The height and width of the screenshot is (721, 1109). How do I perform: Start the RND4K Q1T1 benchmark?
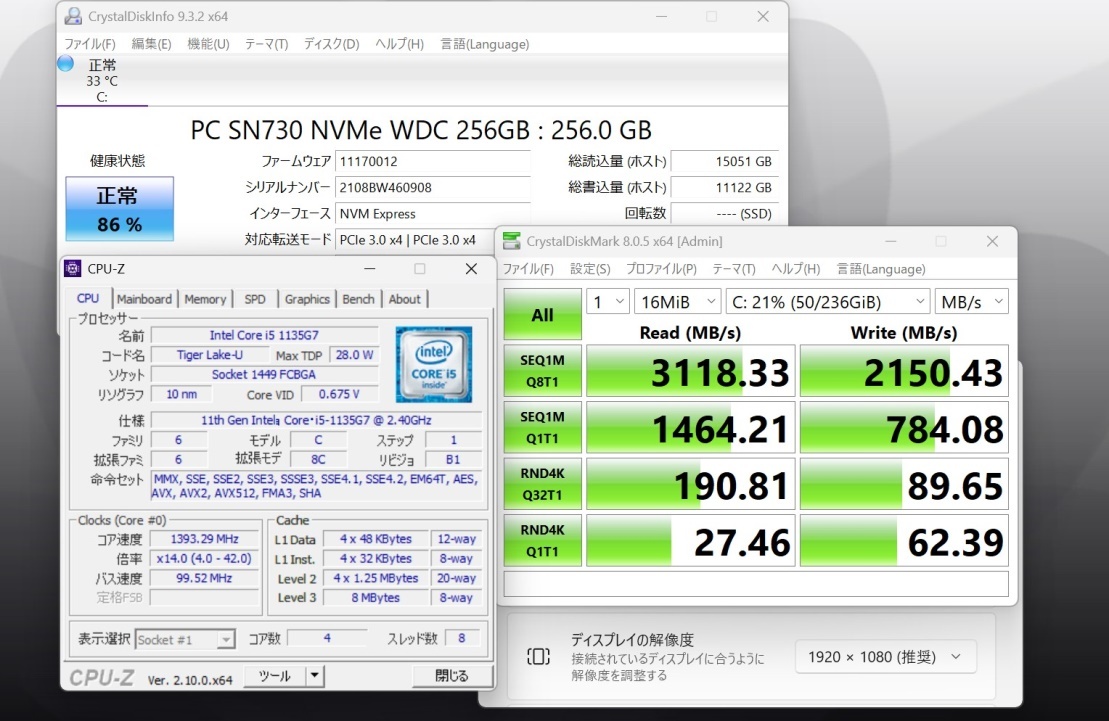click(542, 541)
